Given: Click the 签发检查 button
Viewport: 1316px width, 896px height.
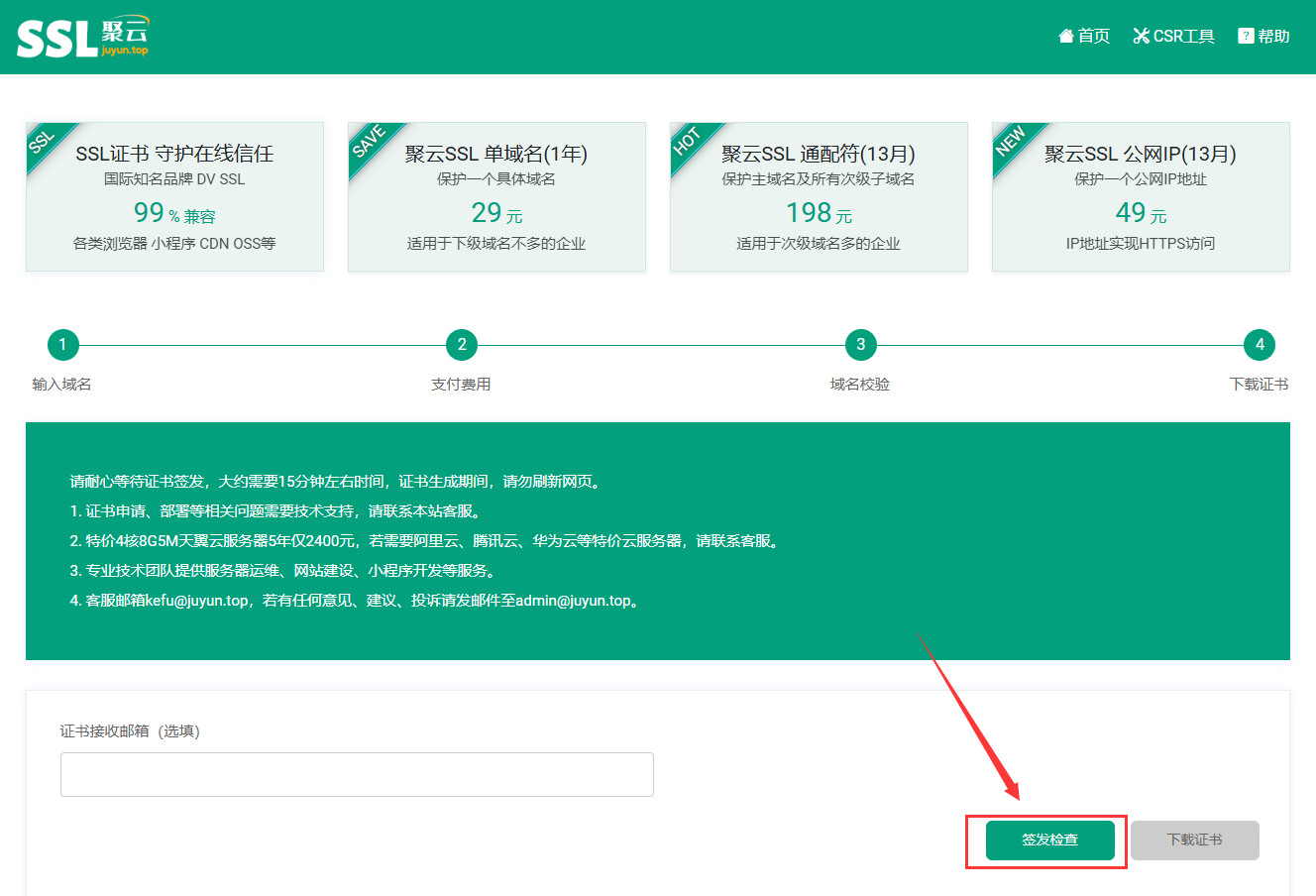Looking at the screenshot, I should (1050, 840).
